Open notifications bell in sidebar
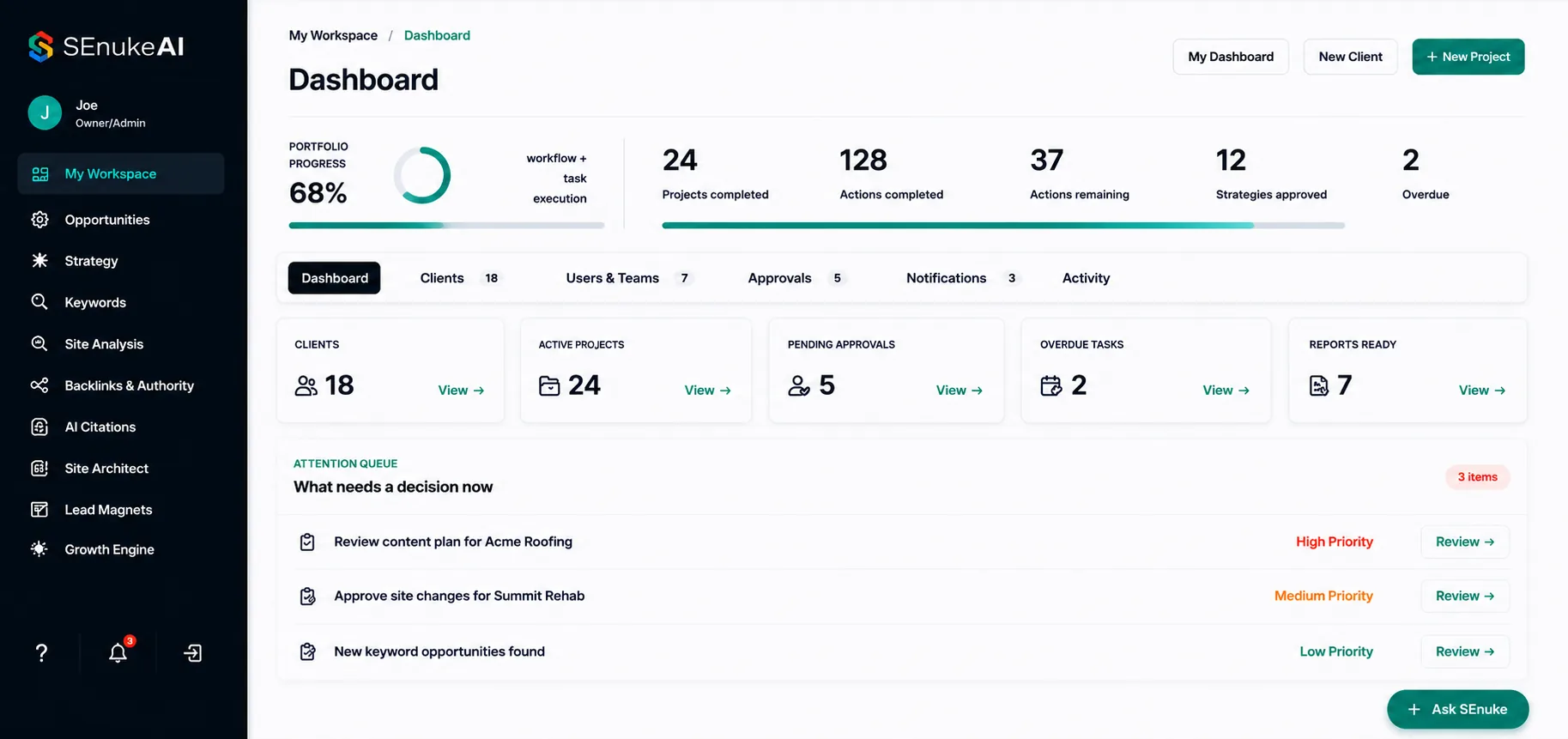 coord(118,653)
